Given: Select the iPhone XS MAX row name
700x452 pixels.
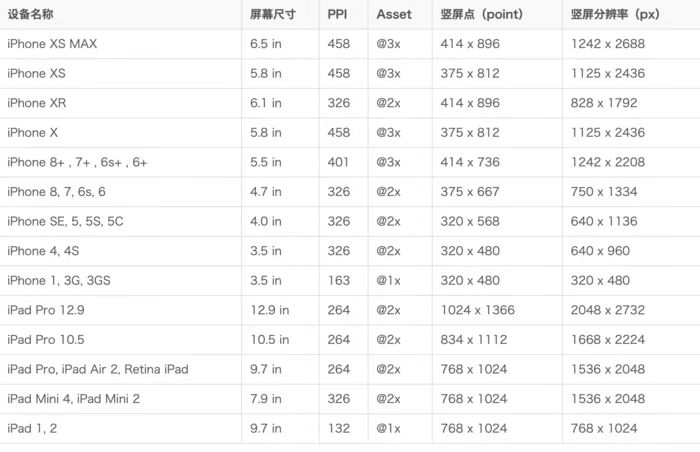Looking at the screenshot, I should coord(52,44).
